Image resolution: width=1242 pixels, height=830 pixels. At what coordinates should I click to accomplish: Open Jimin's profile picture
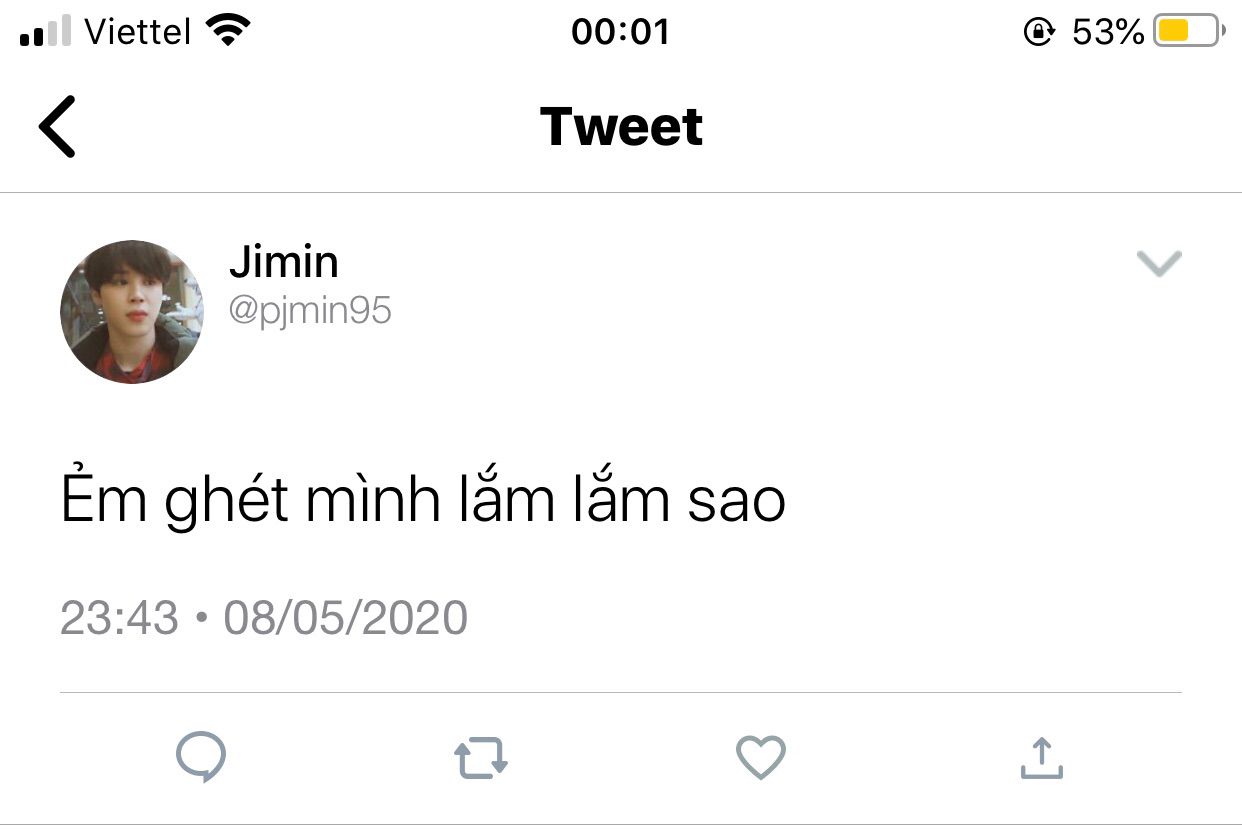click(132, 312)
